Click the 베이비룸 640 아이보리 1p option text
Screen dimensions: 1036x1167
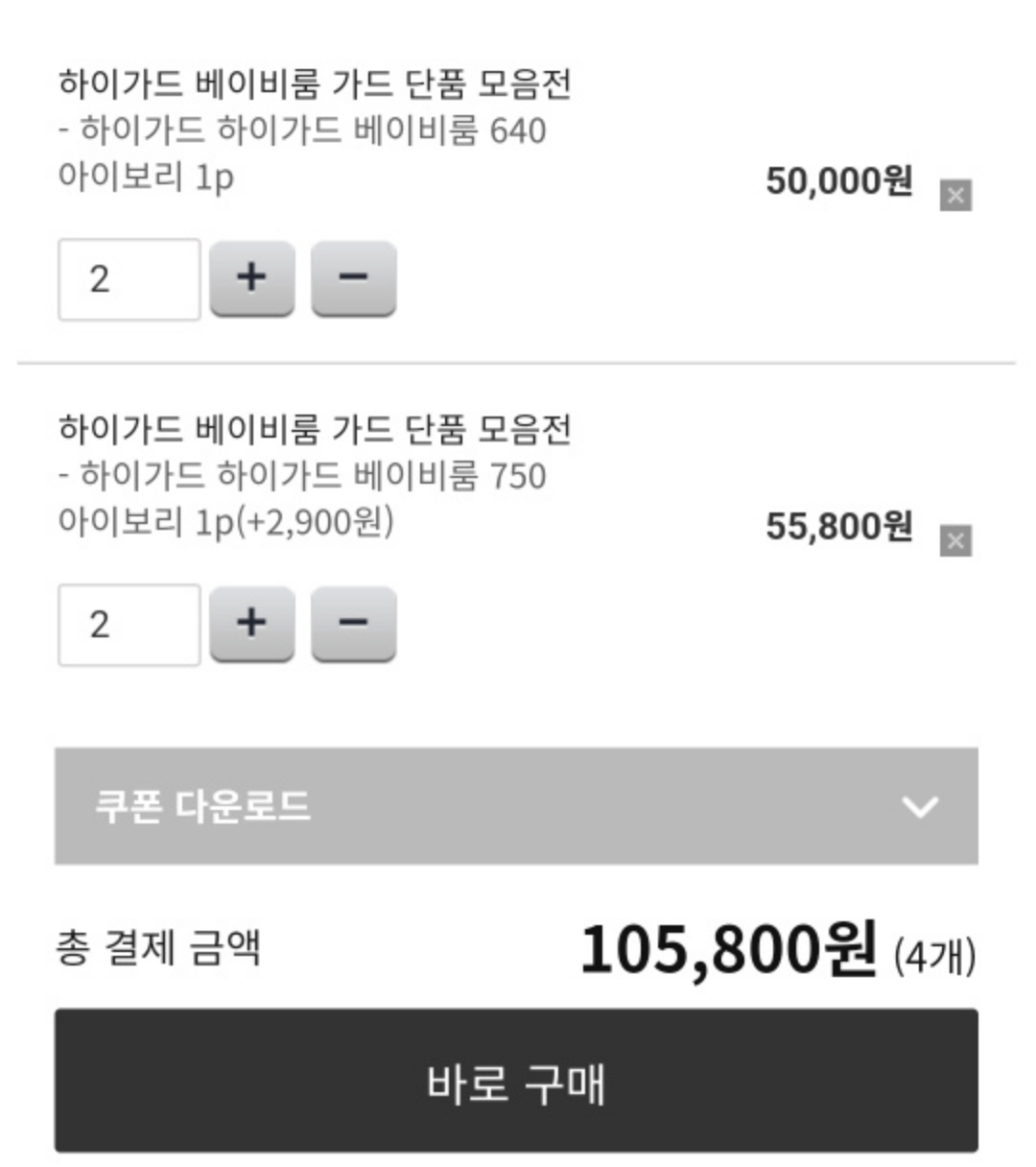coord(302,154)
